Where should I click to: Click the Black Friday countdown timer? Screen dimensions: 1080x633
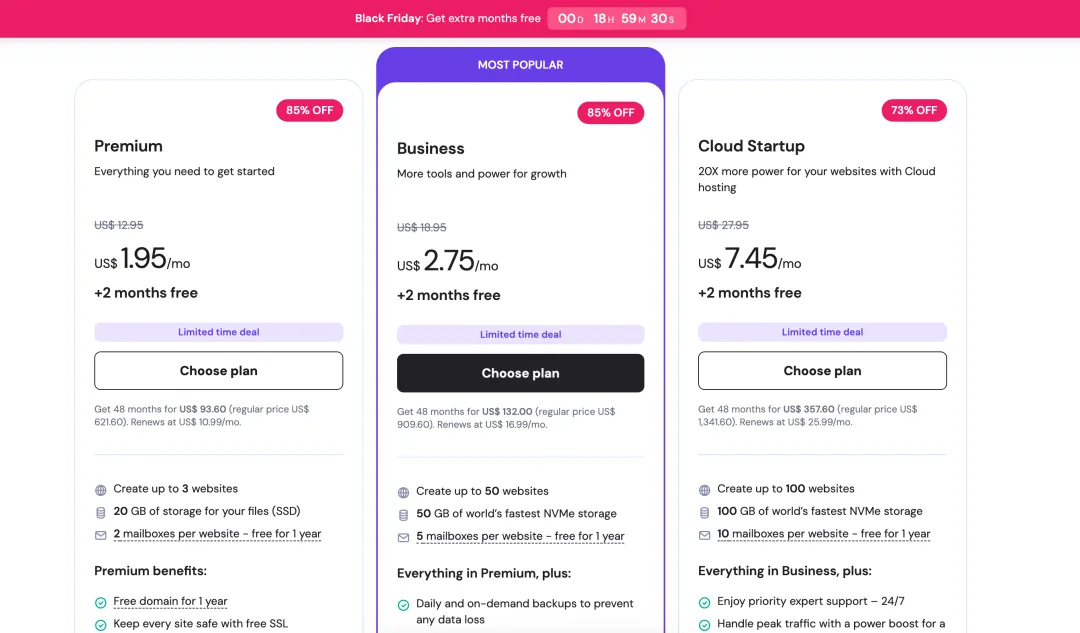[x=616, y=19]
